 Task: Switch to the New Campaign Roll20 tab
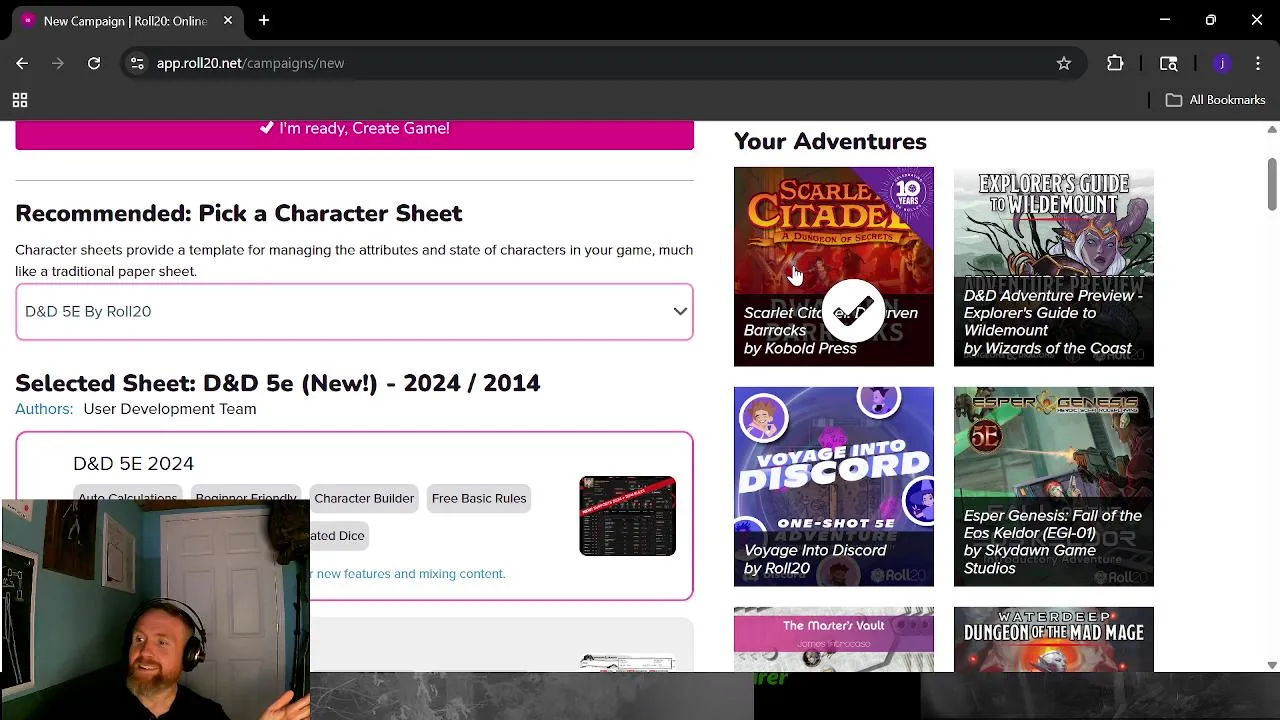[x=127, y=21]
